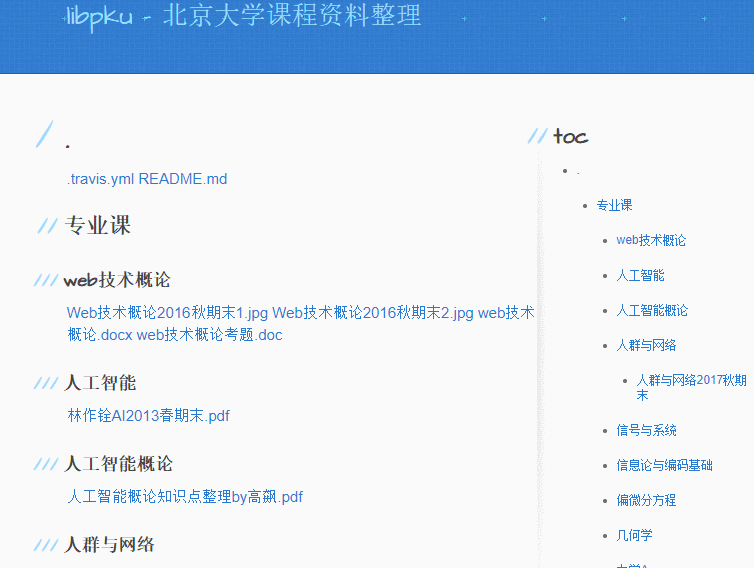Open the README.md file link
The height and width of the screenshot is (568, 754).
pyautogui.click(x=183, y=179)
